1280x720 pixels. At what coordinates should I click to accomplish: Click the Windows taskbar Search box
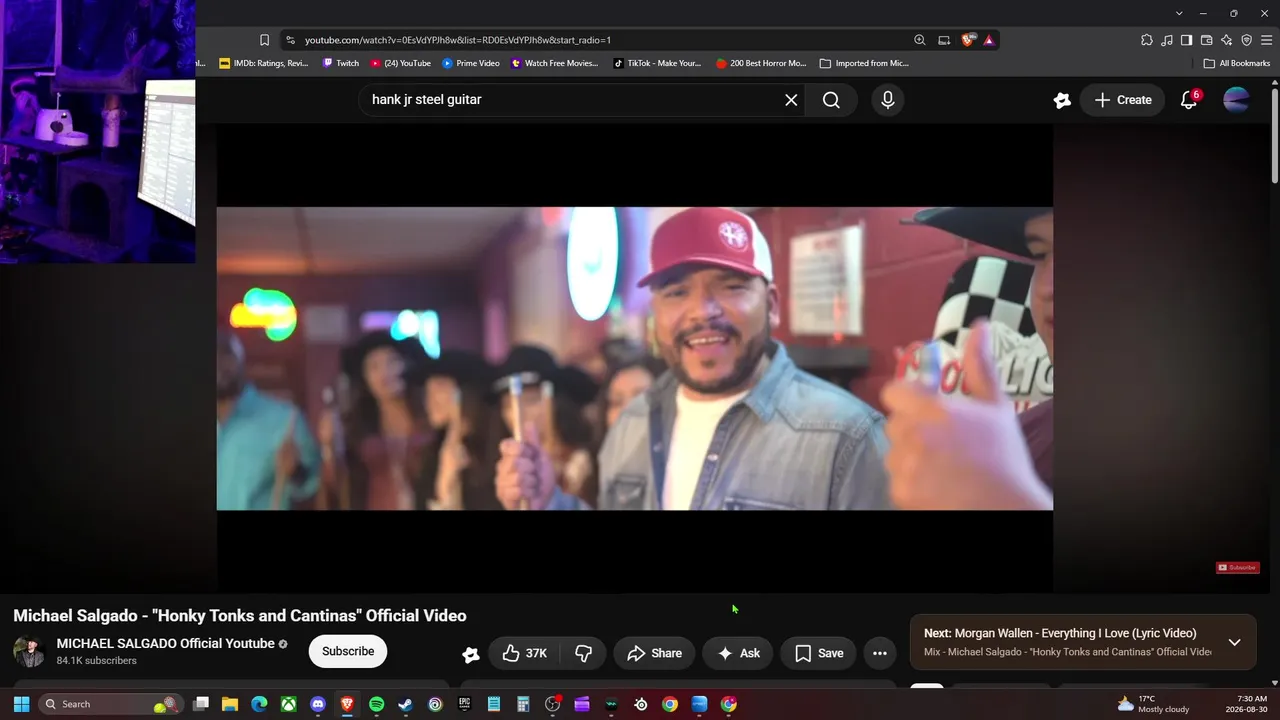tap(112, 704)
